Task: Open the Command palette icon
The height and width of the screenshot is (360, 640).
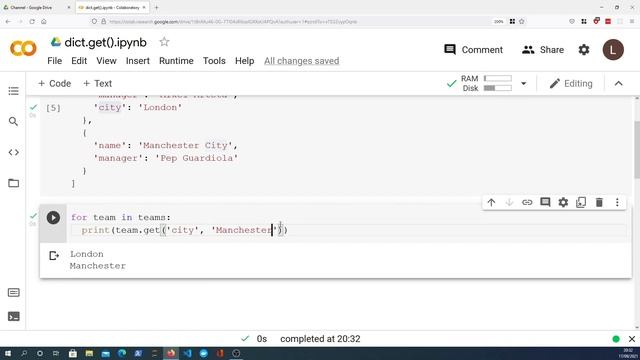Action: tap(13, 292)
